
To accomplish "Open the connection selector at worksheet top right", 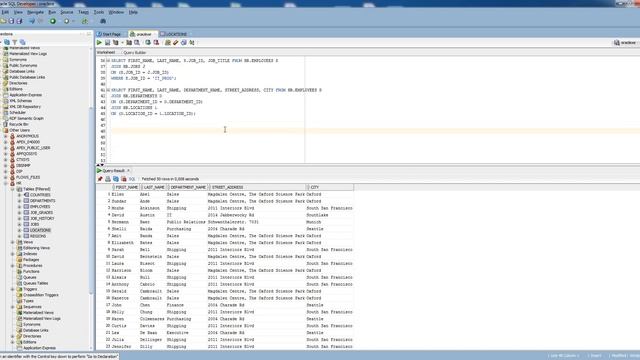I will [626, 42].
